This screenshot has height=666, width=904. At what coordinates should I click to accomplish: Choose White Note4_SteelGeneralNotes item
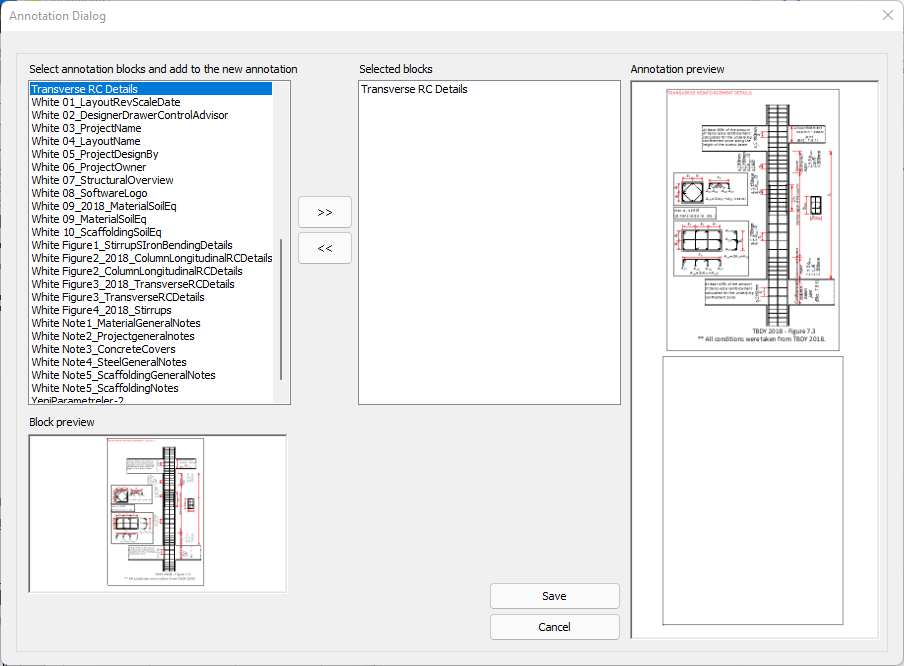coord(109,362)
